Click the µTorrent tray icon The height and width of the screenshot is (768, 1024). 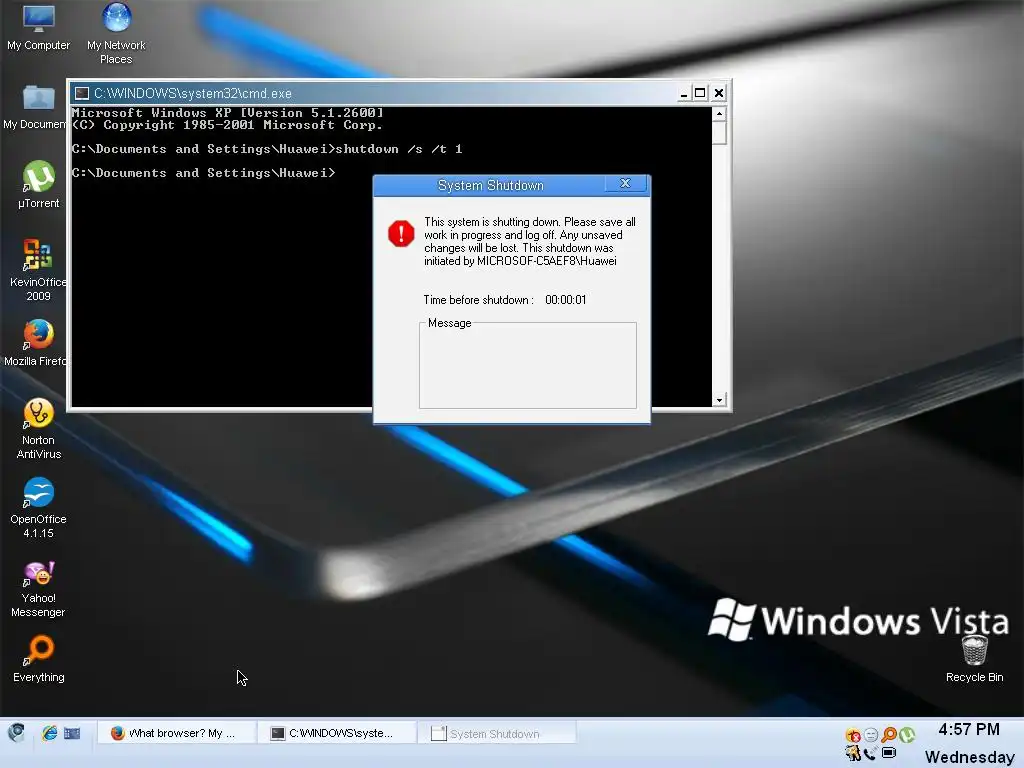tap(906, 735)
